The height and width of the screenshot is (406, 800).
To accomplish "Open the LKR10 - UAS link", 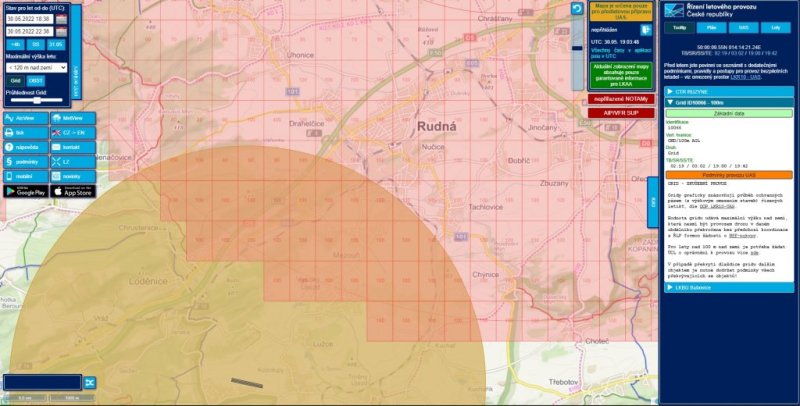I will pos(745,77).
